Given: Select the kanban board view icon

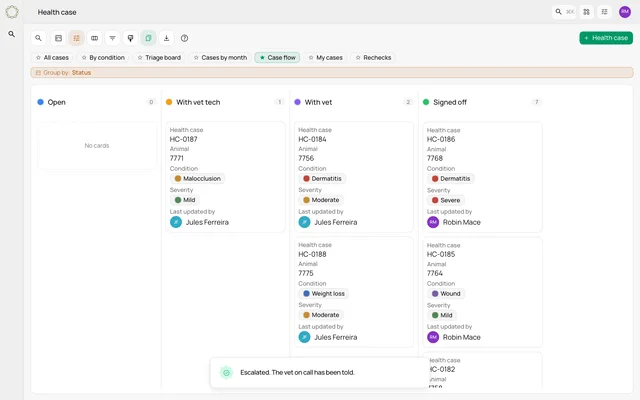Looking at the screenshot, I should (x=76, y=38).
